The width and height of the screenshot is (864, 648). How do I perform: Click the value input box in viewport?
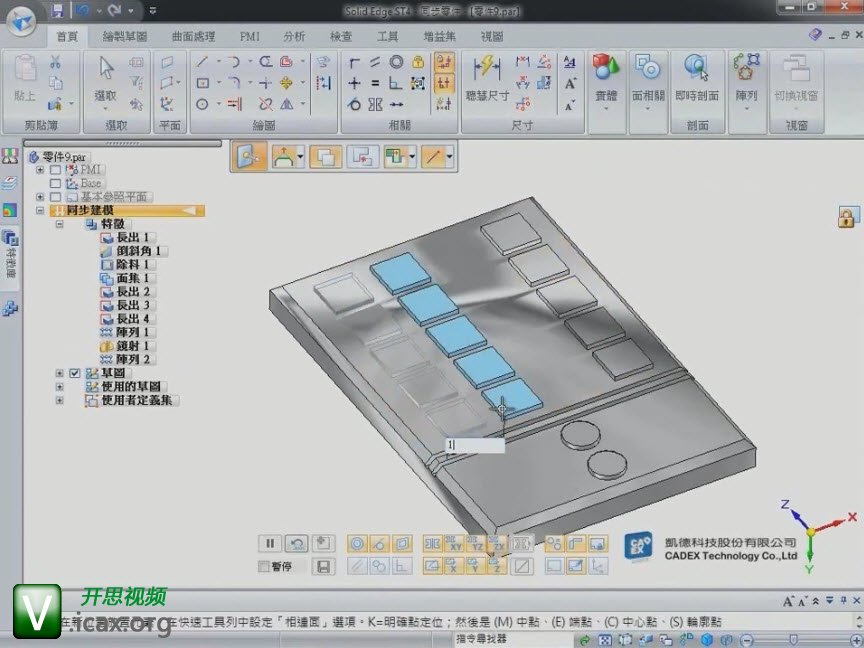click(475, 445)
